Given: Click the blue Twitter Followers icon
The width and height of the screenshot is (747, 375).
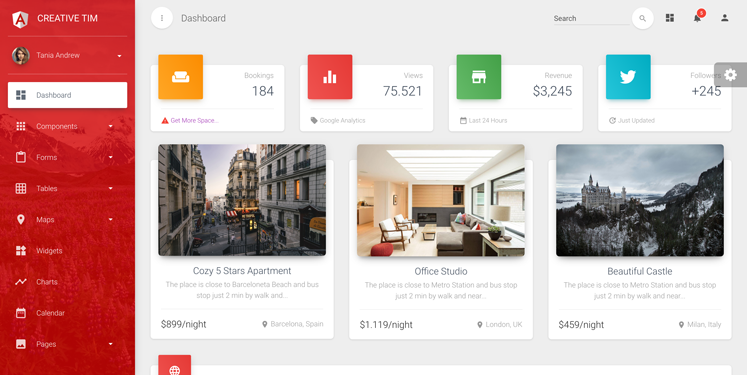Looking at the screenshot, I should tap(628, 77).
